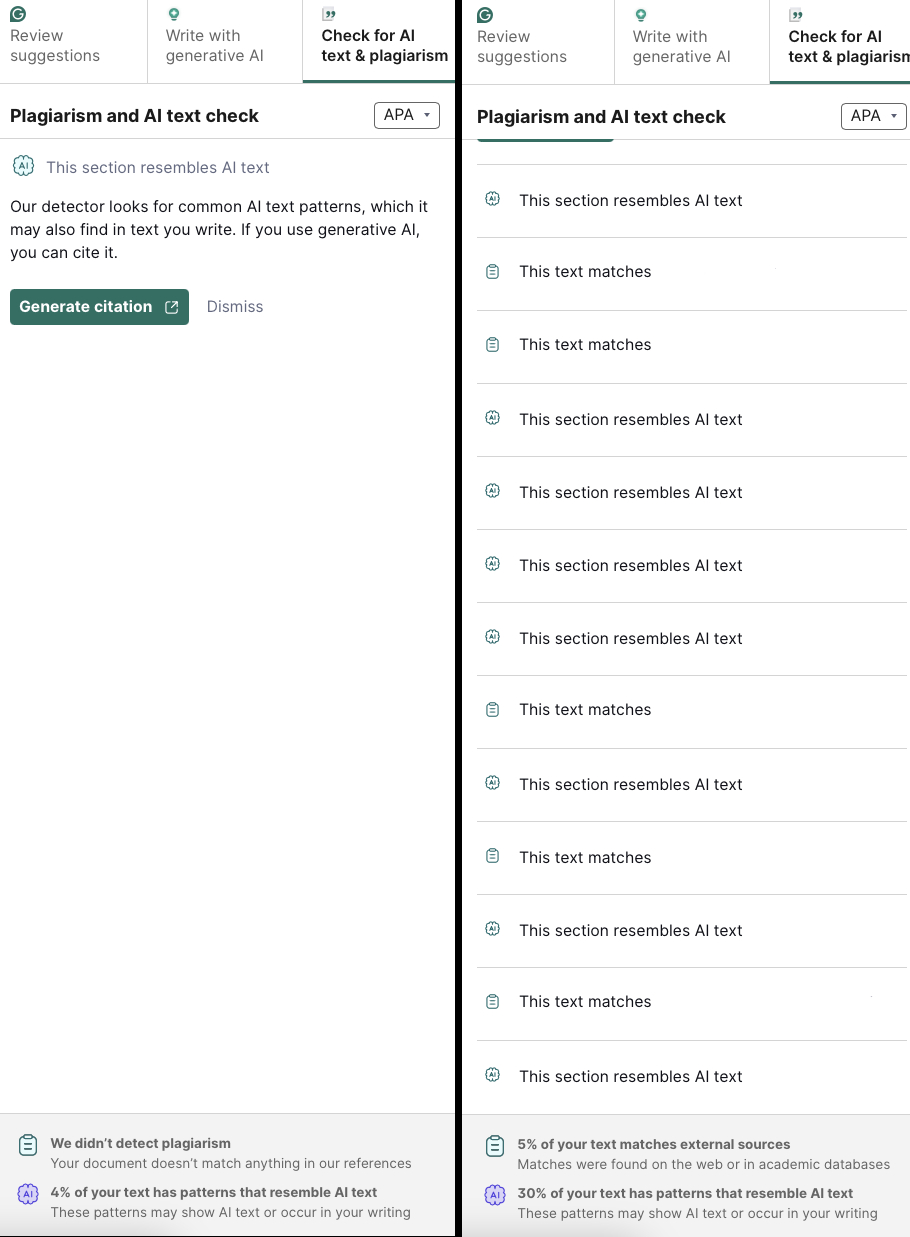Image resolution: width=910 pixels, height=1237 pixels.
Task: Click the clipboard icon next to 'We didn't detect plagiarism'
Action: click(28, 1146)
